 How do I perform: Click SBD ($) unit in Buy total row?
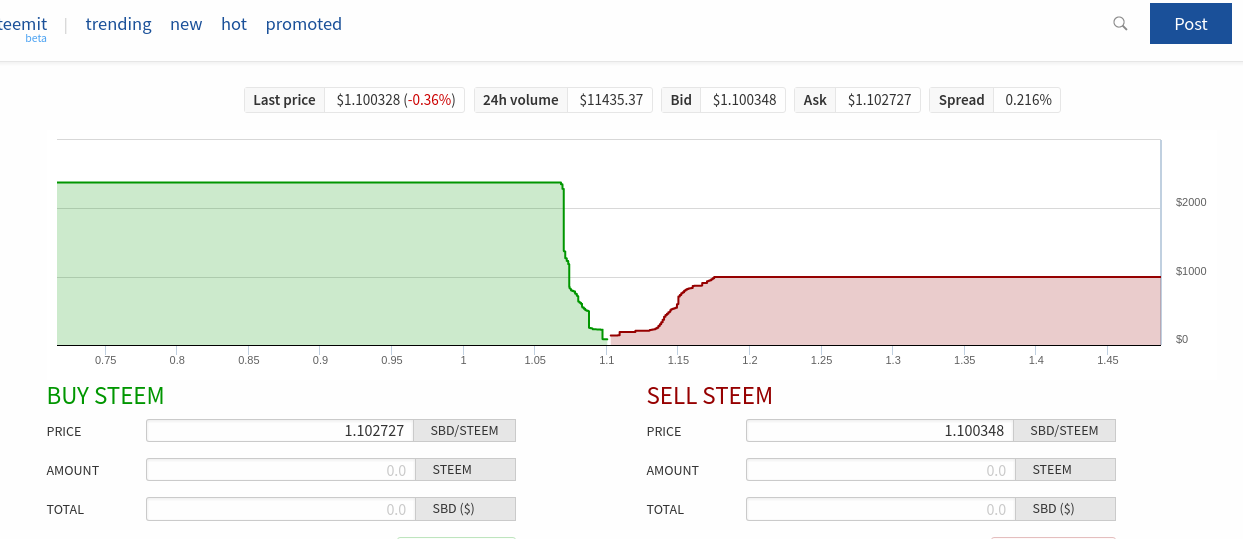tap(465, 509)
